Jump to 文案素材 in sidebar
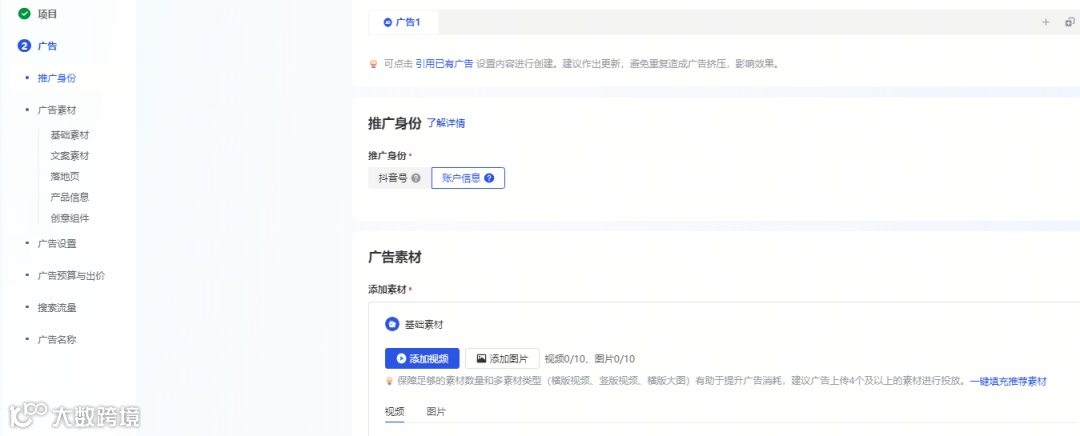The image size is (1080, 436). pyautogui.click(x=70, y=156)
